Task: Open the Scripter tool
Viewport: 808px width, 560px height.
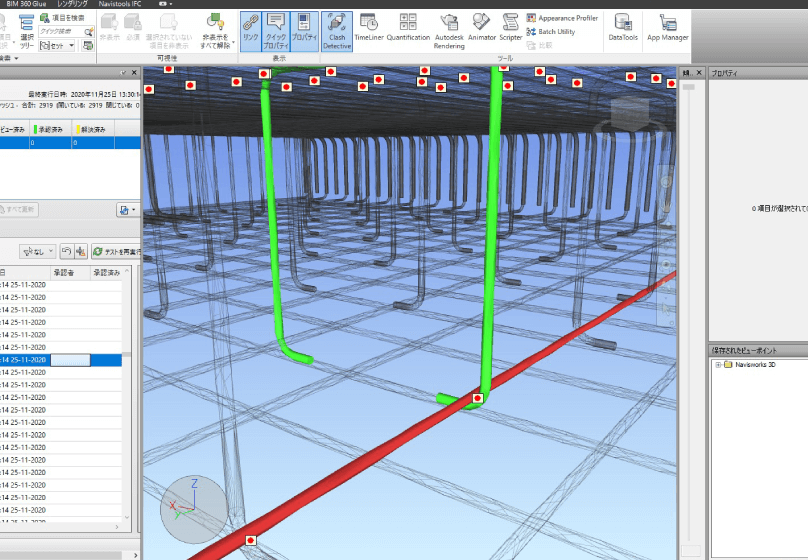Action: [x=511, y=28]
